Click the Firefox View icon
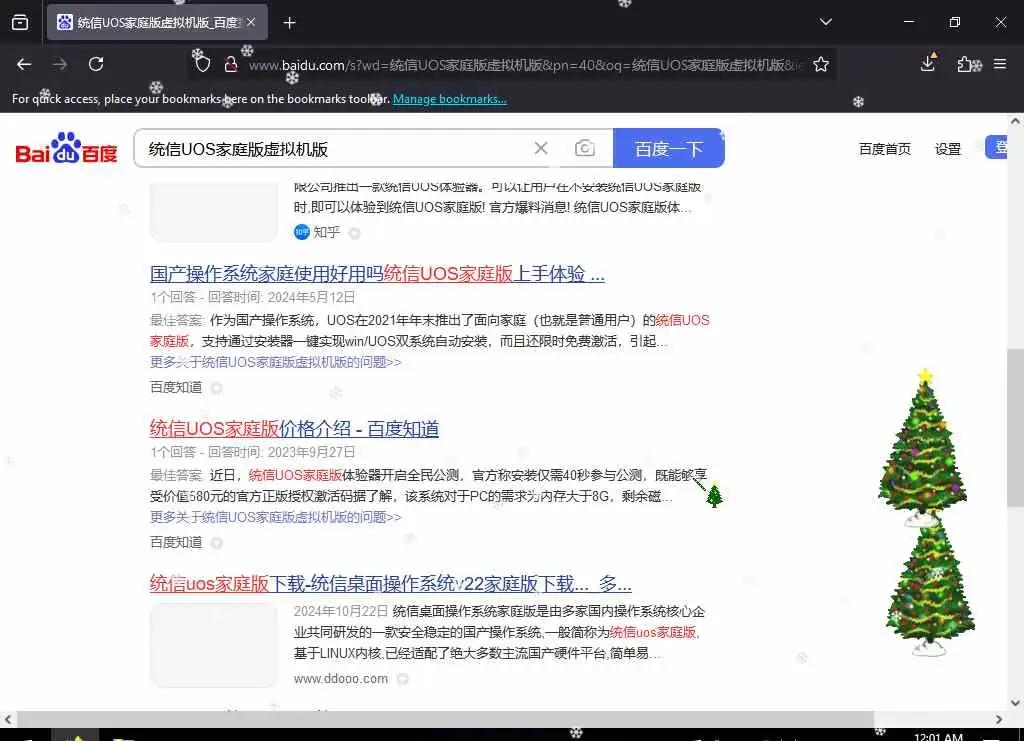1024x741 pixels. 20,23
